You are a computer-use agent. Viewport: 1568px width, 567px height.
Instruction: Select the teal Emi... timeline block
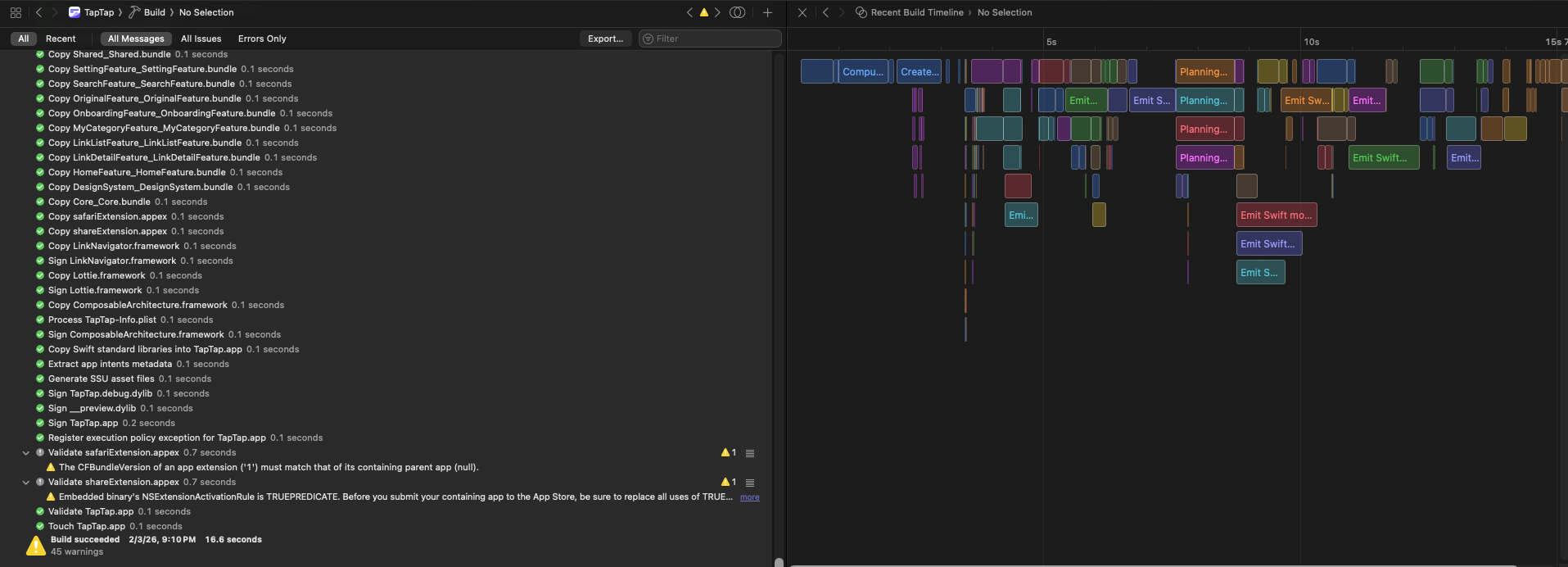[1021, 215]
